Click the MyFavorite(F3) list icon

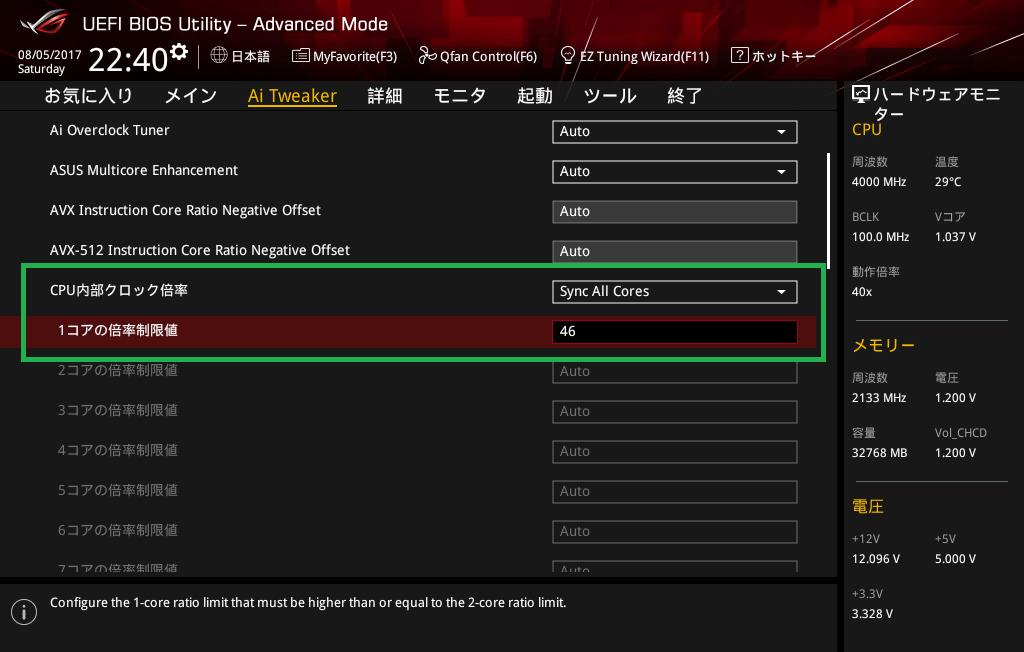(x=300, y=56)
